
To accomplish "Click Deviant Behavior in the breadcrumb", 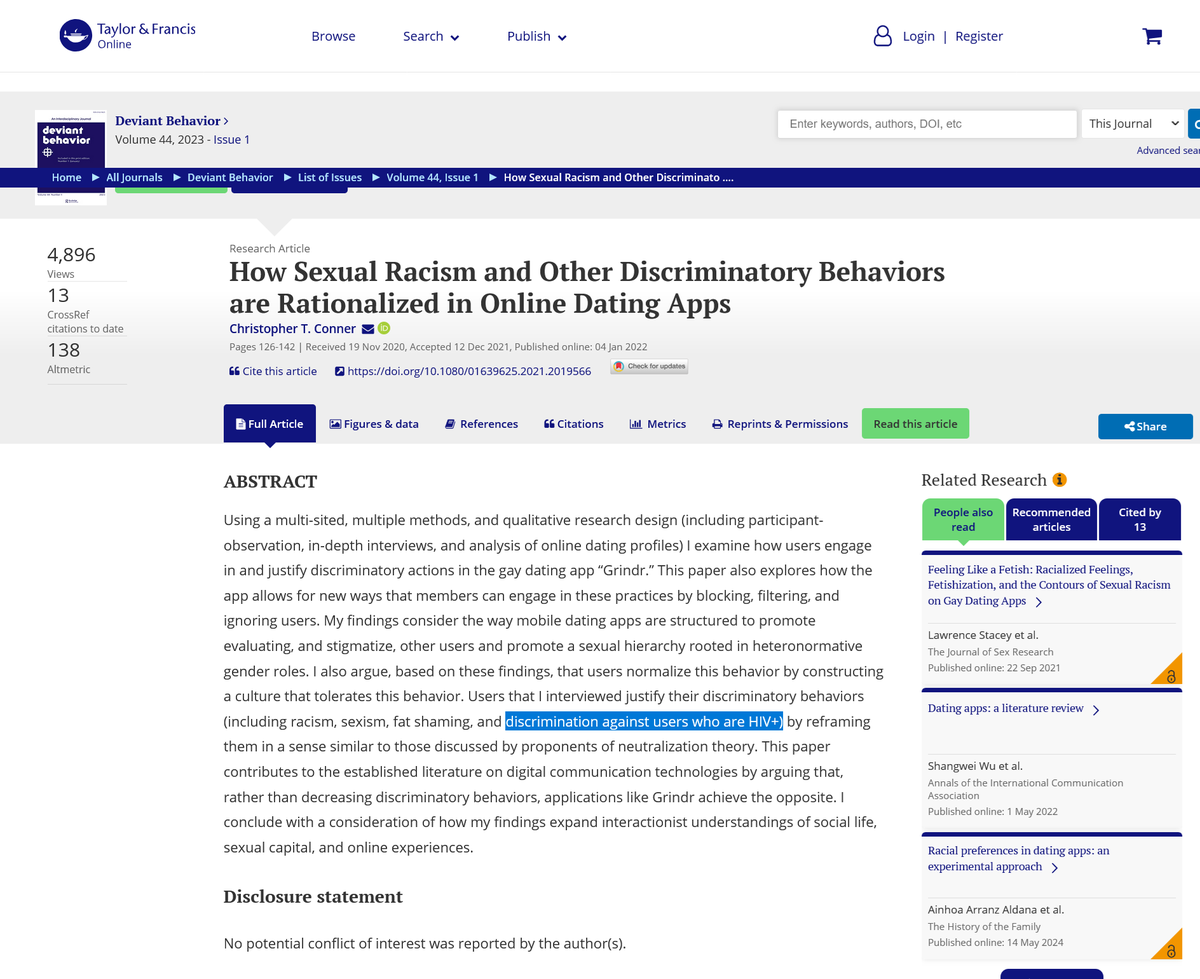I will click(x=230, y=177).
